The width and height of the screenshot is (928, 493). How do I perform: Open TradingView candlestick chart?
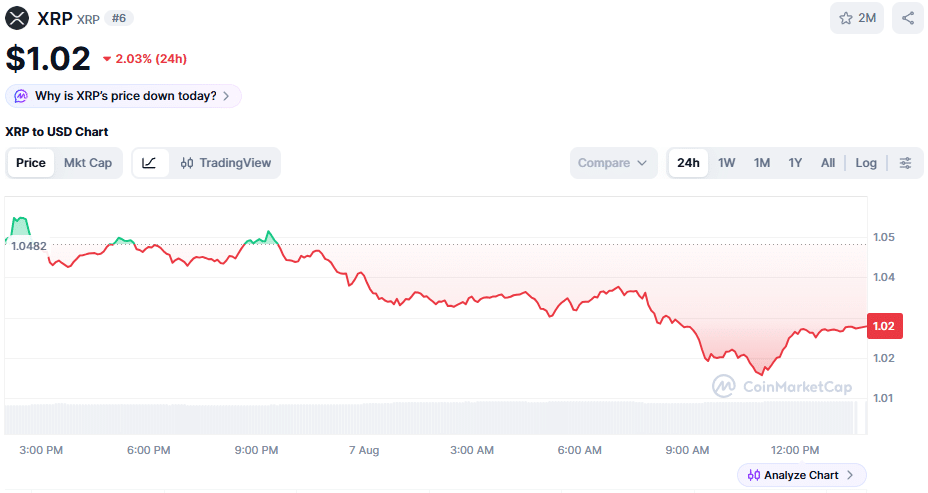click(x=226, y=163)
